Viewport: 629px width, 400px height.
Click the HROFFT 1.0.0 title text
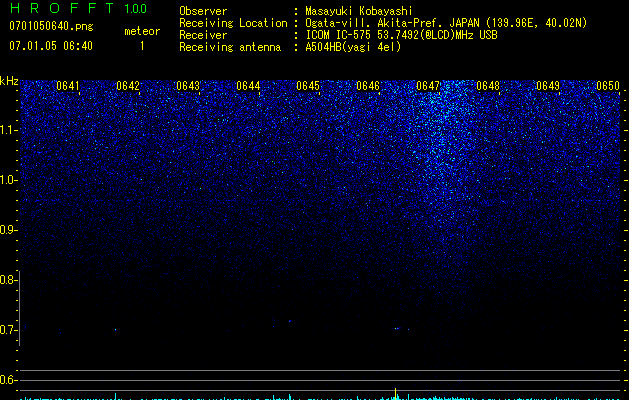(x=78, y=8)
